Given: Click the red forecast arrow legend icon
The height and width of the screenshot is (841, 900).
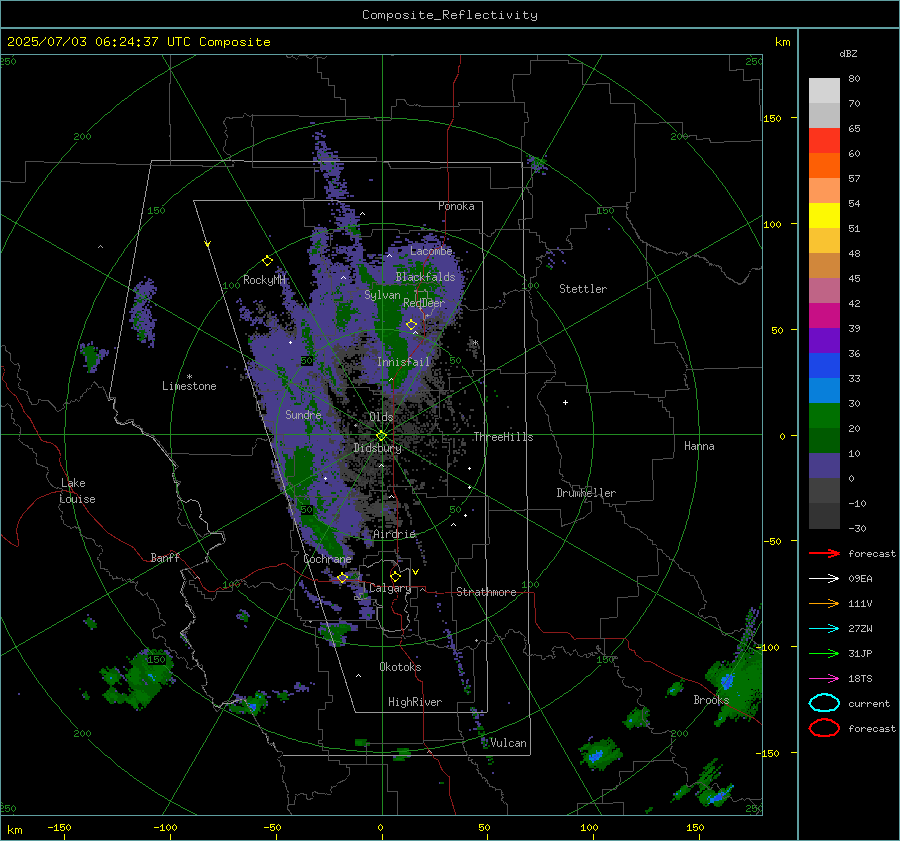Looking at the screenshot, I should pos(824,553).
